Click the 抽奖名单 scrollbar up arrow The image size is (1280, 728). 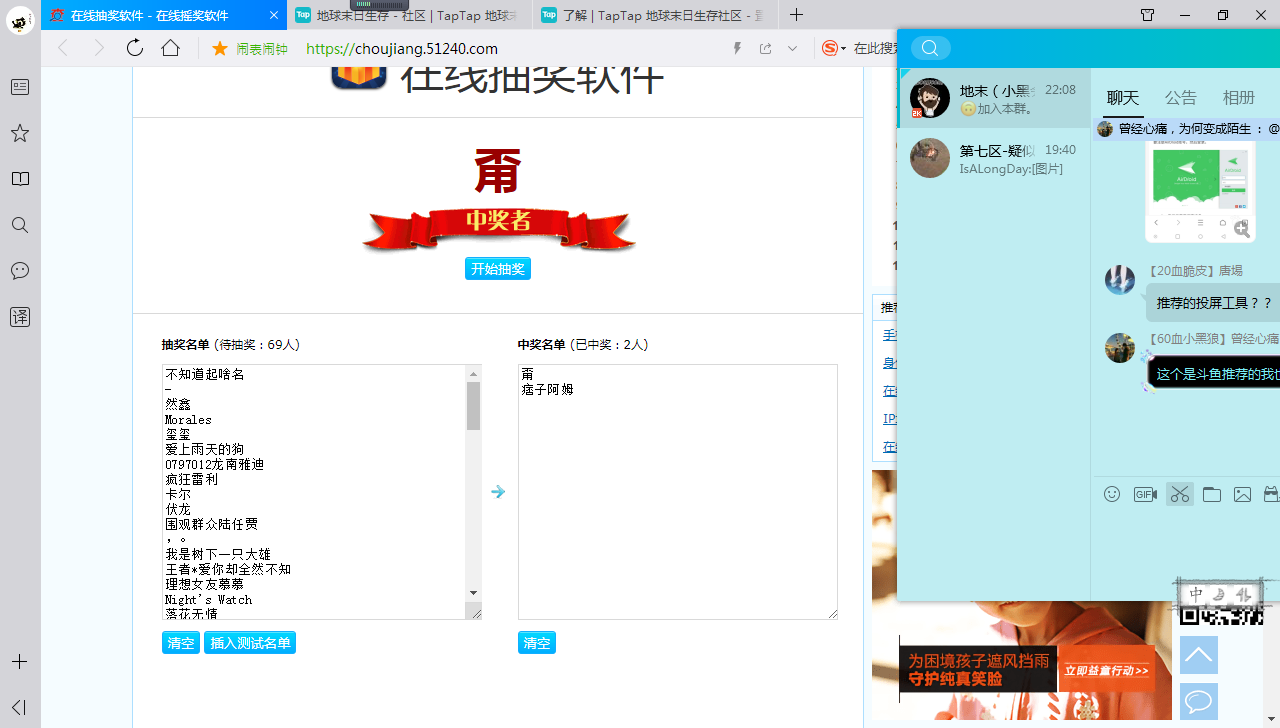coord(474,374)
